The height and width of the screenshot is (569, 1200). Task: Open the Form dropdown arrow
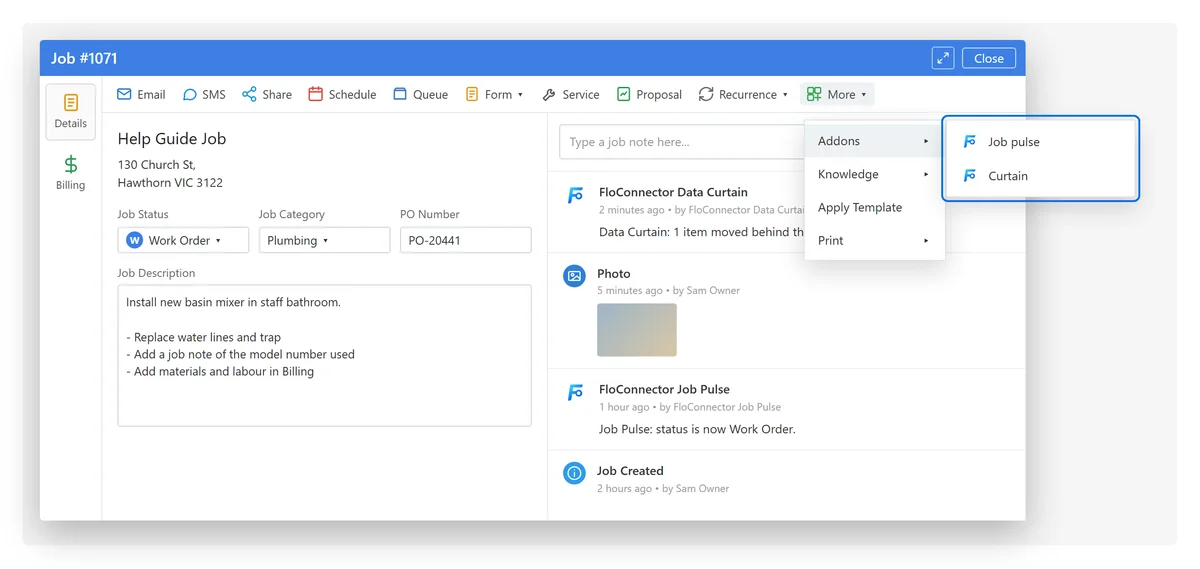(x=520, y=95)
